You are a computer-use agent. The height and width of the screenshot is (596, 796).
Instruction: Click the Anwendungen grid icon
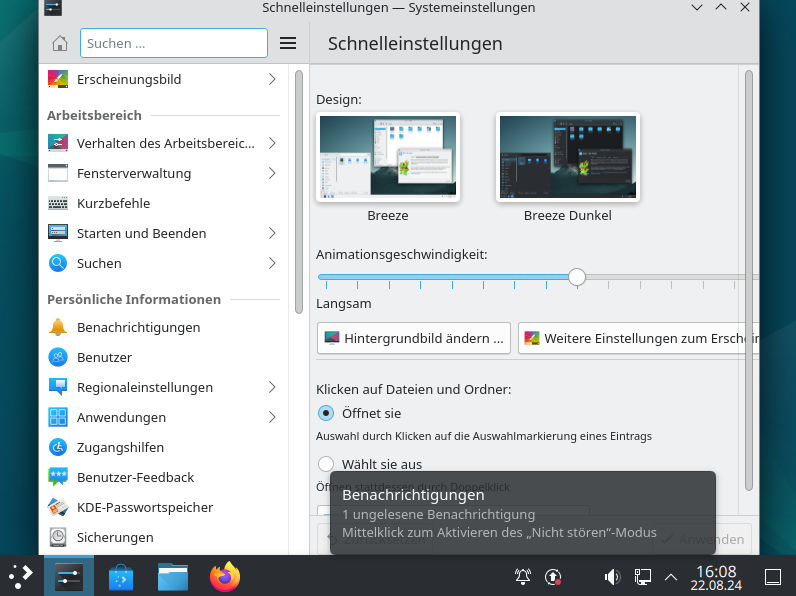point(58,417)
